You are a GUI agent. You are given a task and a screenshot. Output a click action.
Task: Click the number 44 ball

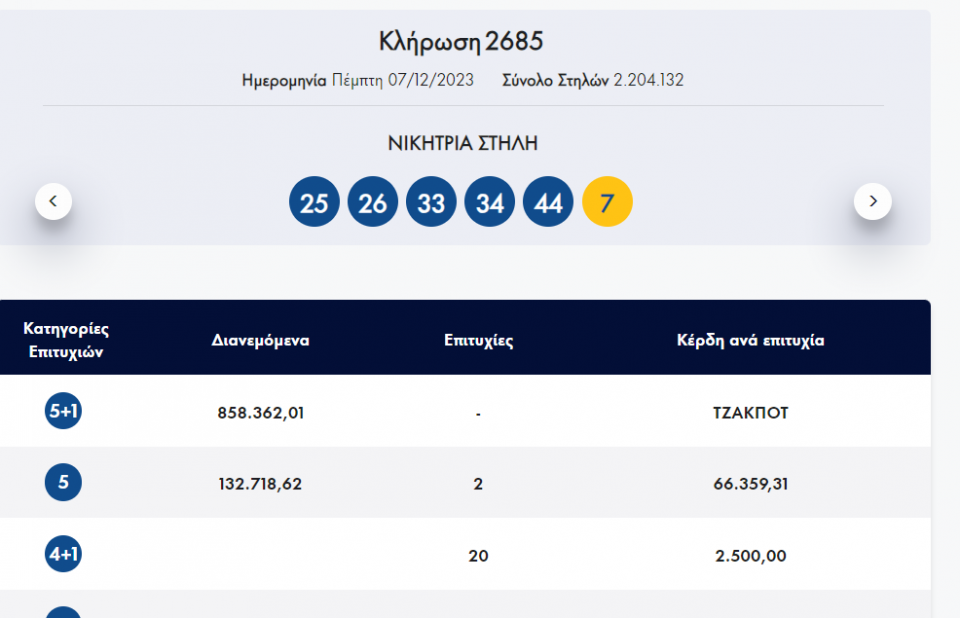pos(548,202)
